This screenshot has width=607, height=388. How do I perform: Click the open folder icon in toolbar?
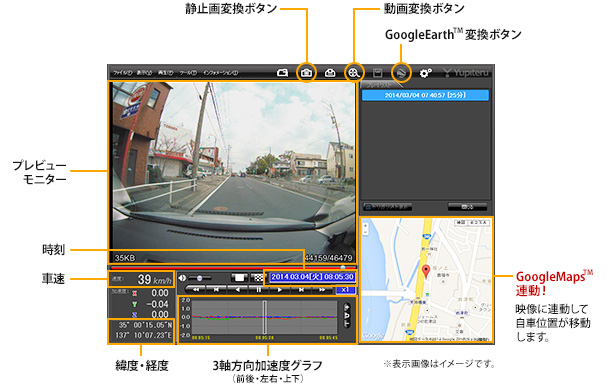click(283, 72)
